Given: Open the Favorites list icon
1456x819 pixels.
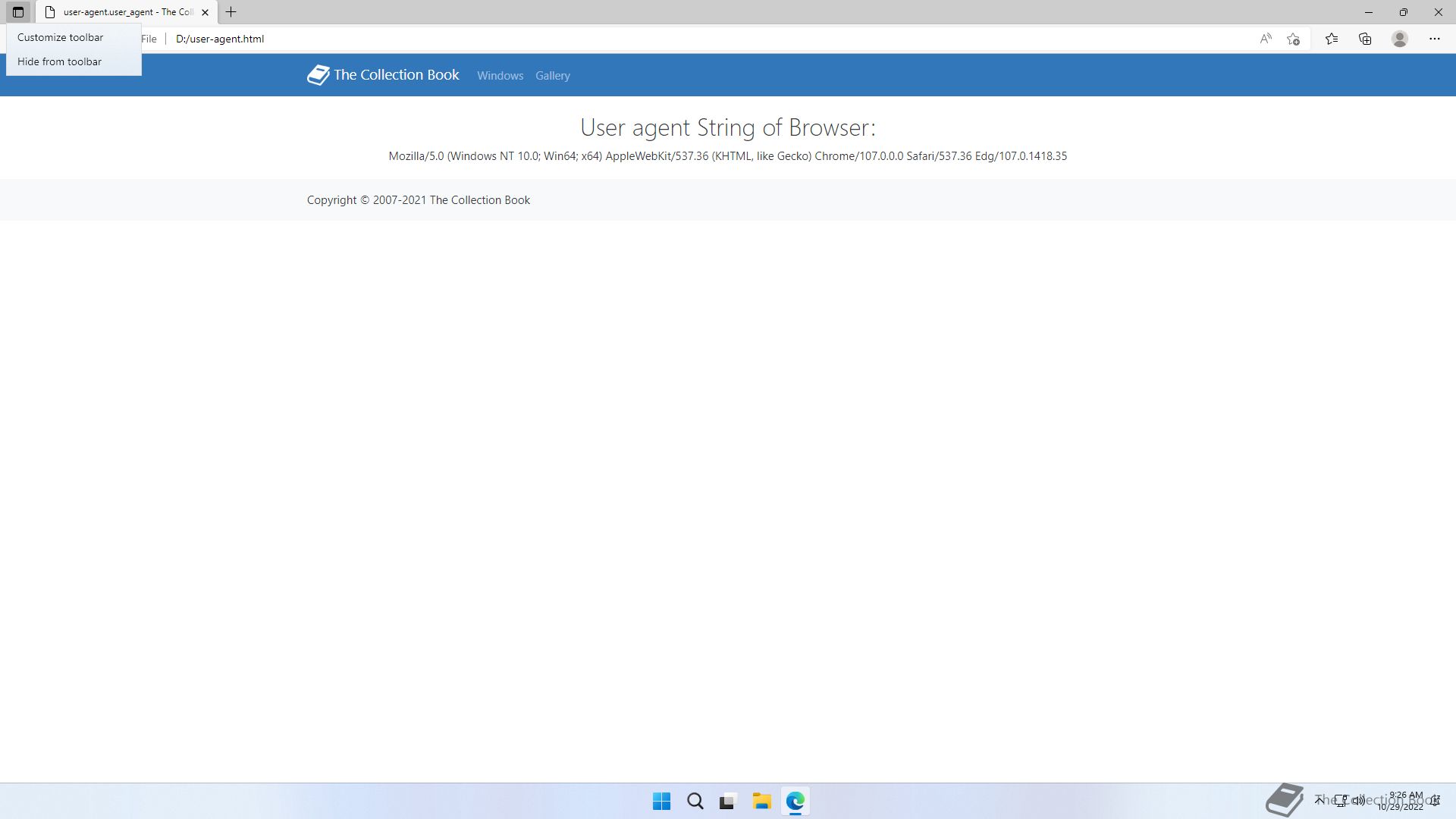Looking at the screenshot, I should (1332, 39).
